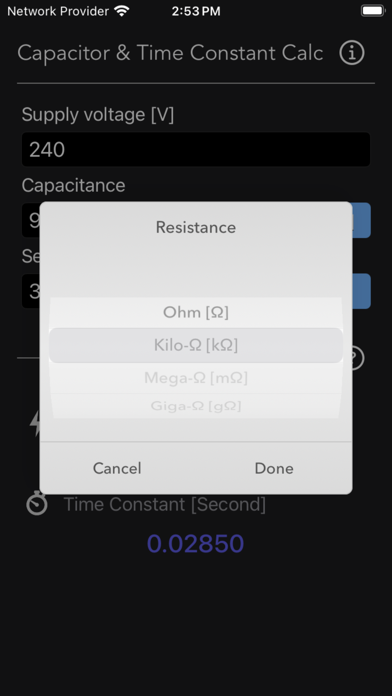This screenshot has height=696, width=392.
Task: Choose Mega-Ω [mΩ] unit option
Action: pyautogui.click(x=196, y=378)
